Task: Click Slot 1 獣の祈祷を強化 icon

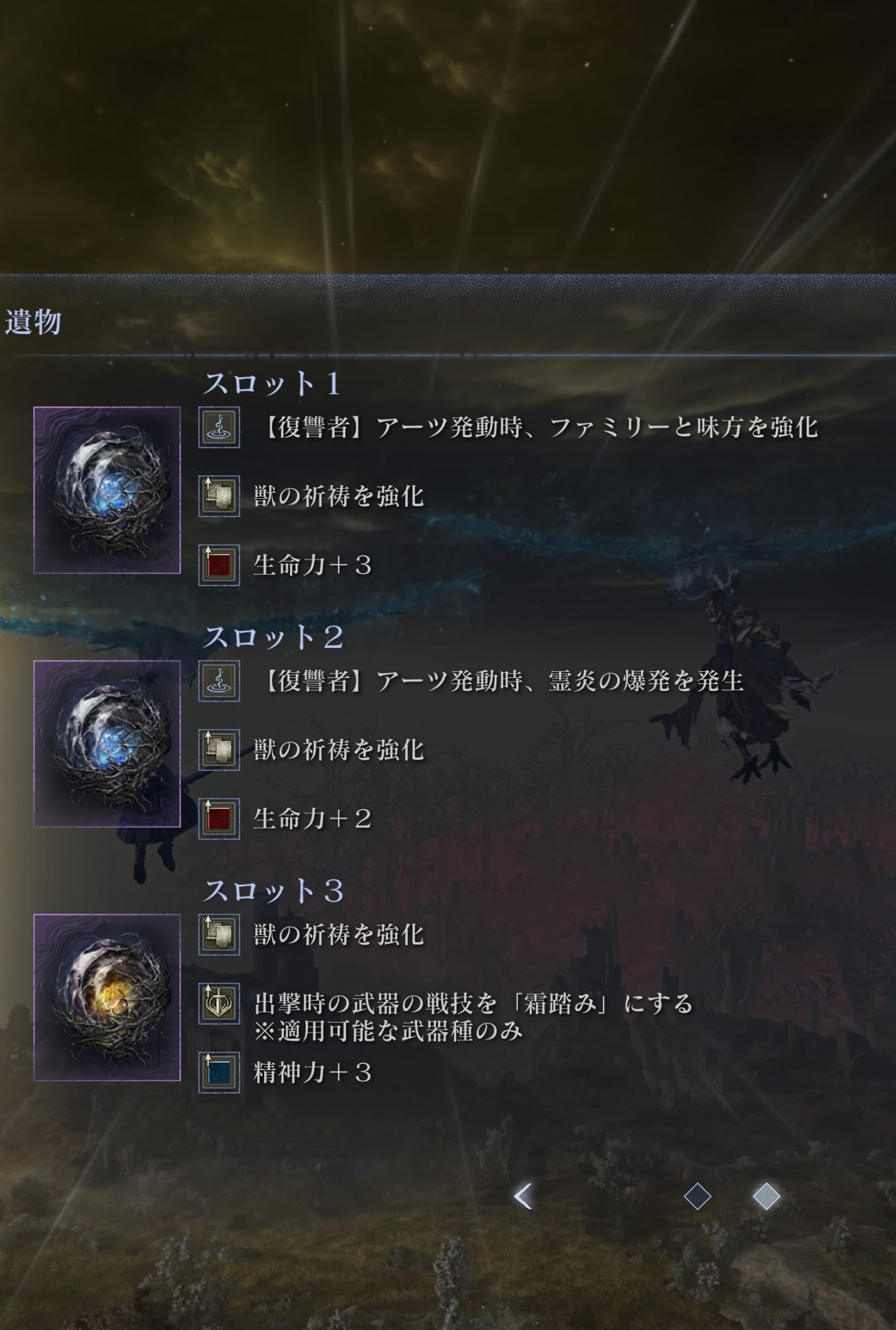Action: point(219,496)
